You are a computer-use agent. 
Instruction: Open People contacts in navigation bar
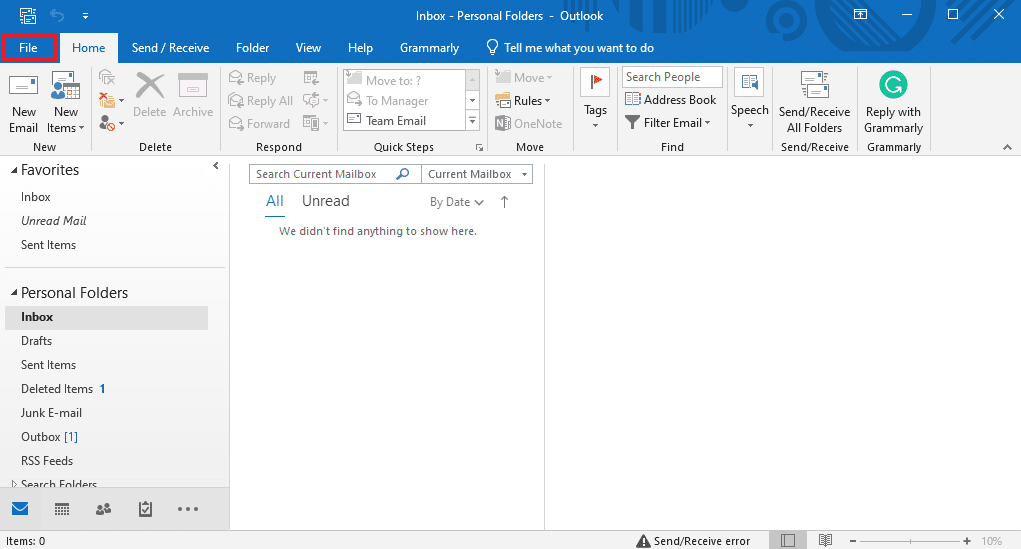(x=104, y=509)
